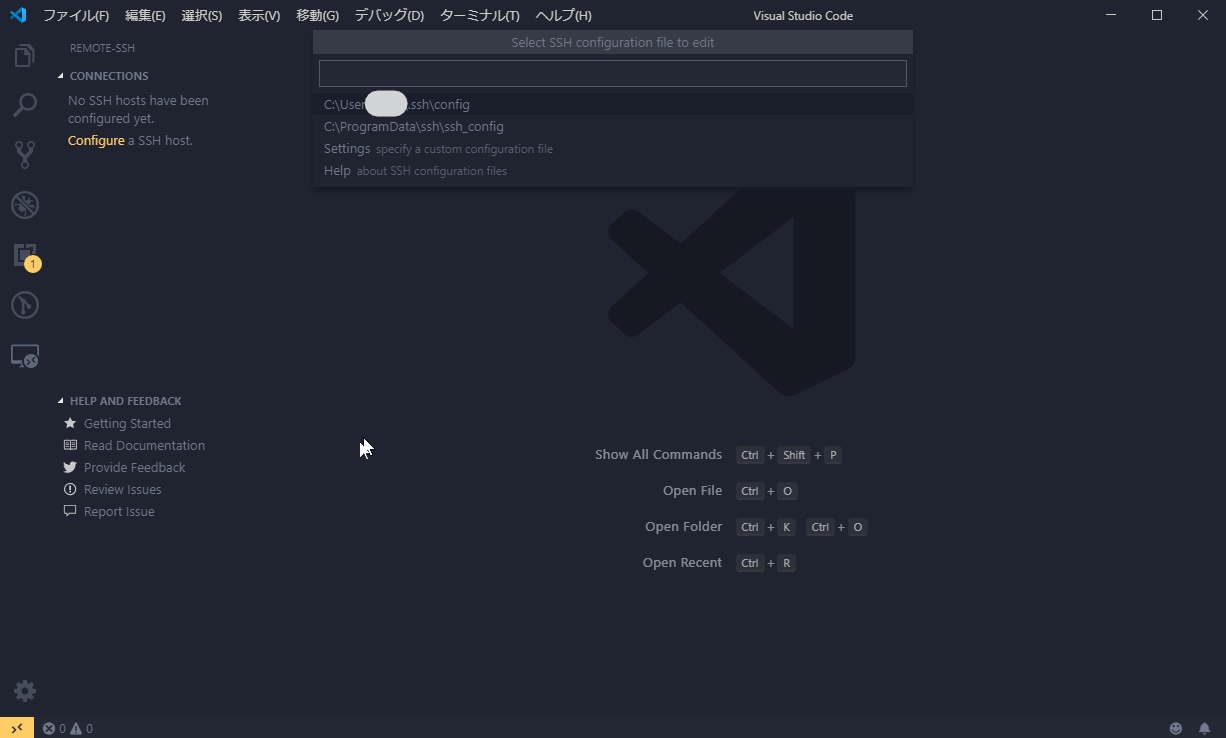The width and height of the screenshot is (1226, 738).
Task: Open errors and warnings from status bar
Action: click(x=66, y=728)
